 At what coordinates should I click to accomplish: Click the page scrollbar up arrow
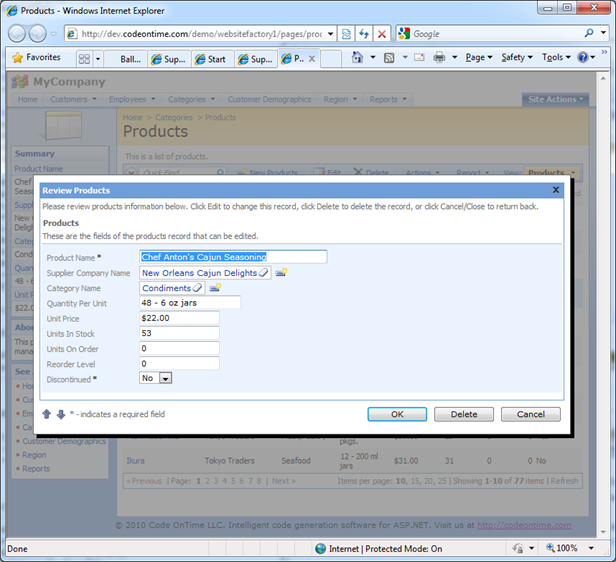coord(603,79)
